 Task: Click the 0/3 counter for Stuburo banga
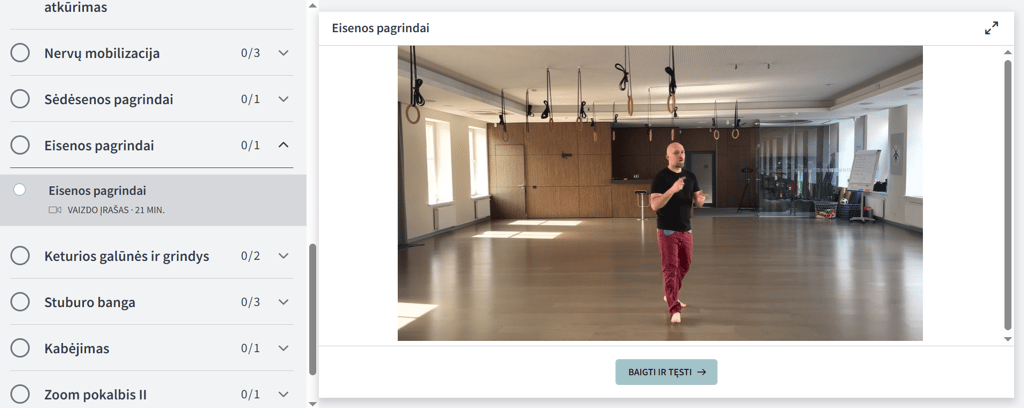(x=250, y=302)
